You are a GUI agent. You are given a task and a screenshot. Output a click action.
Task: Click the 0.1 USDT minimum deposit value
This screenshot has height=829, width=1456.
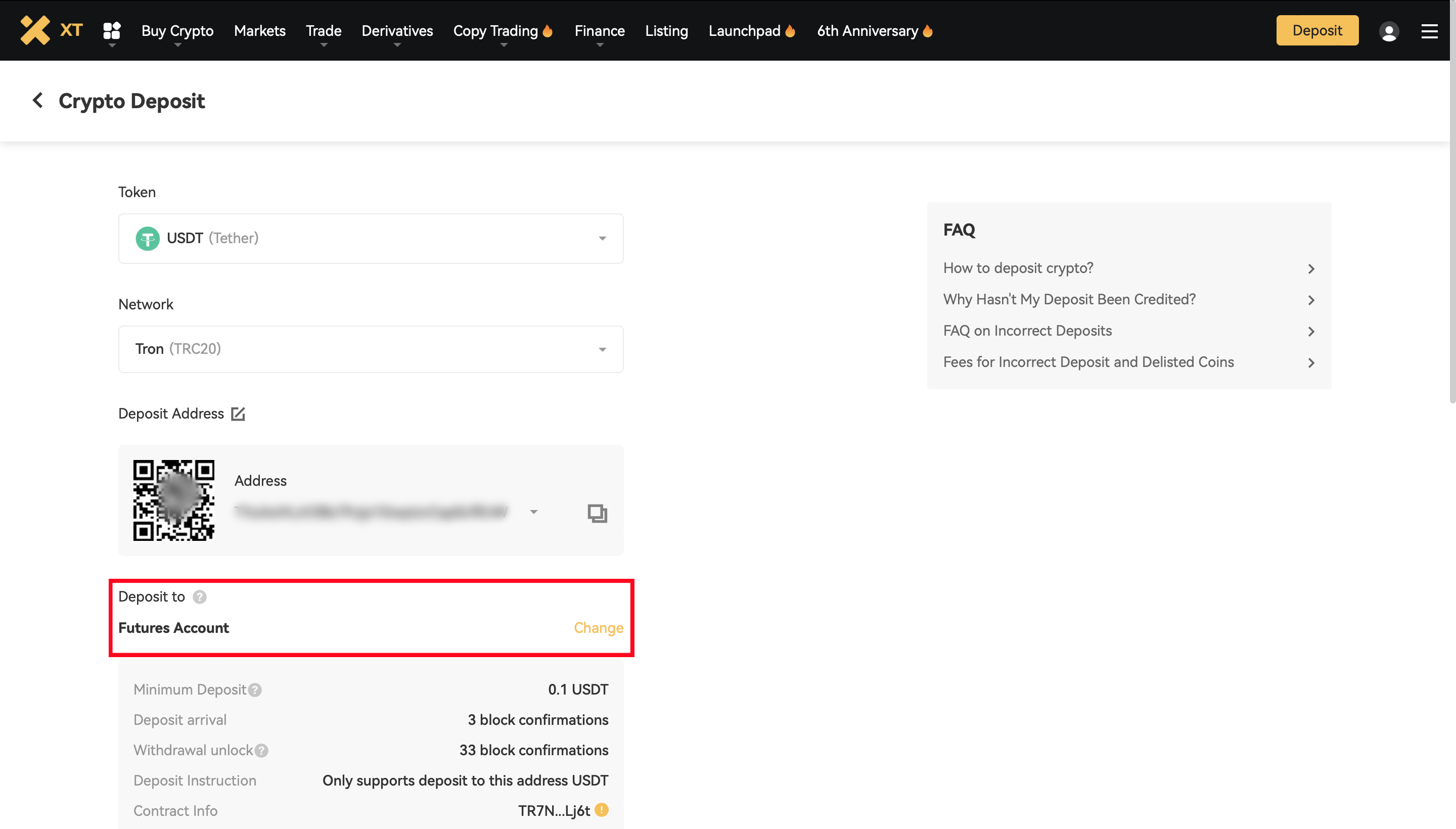point(578,689)
